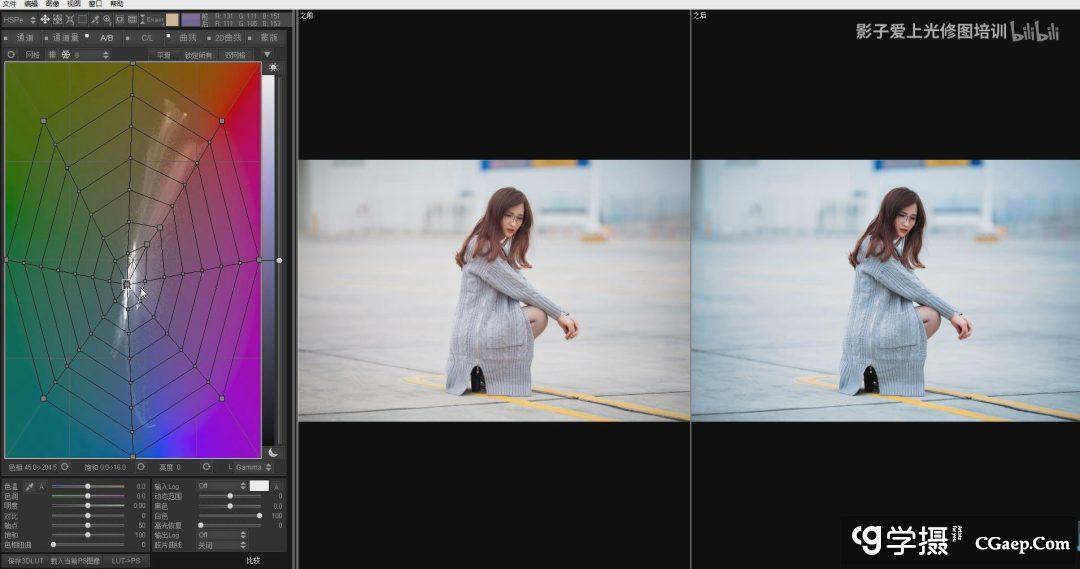Click the LUT->PS button
Image resolution: width=1080 pixels, height=569 pixels.
(x=125, y=561)
